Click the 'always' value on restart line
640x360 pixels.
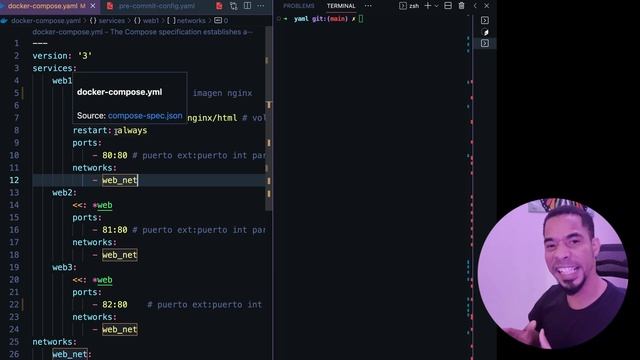[132, 131]
